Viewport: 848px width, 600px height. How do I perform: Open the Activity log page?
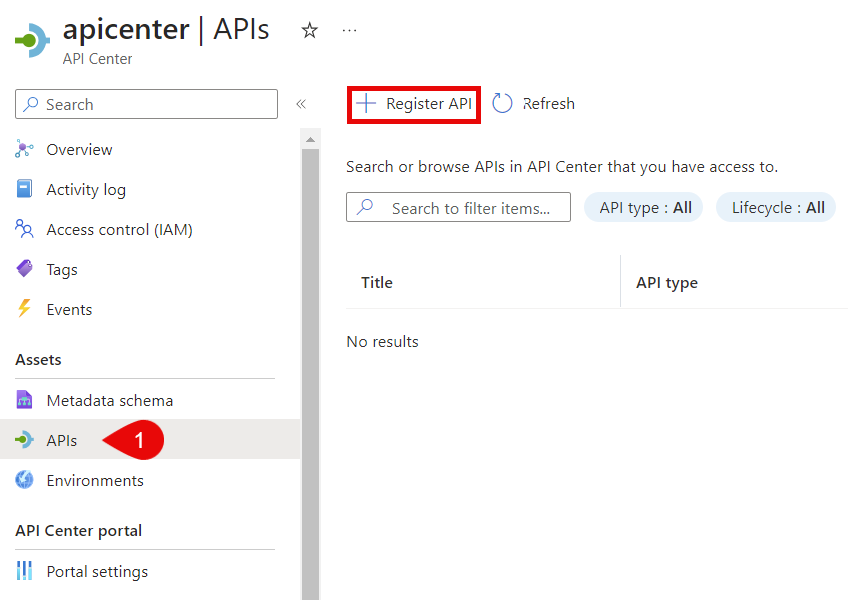coord(86,190)
